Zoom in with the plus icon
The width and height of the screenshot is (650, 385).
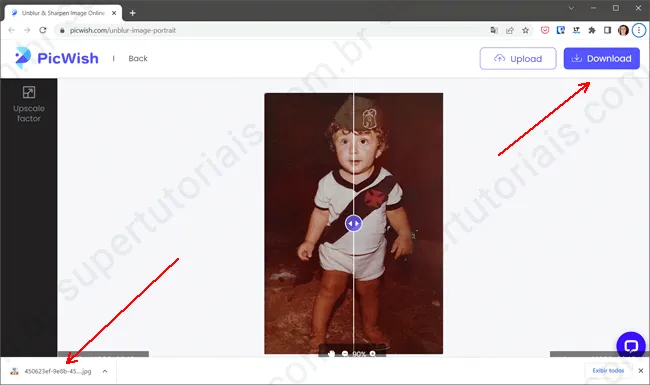click(x=372, y=354)
